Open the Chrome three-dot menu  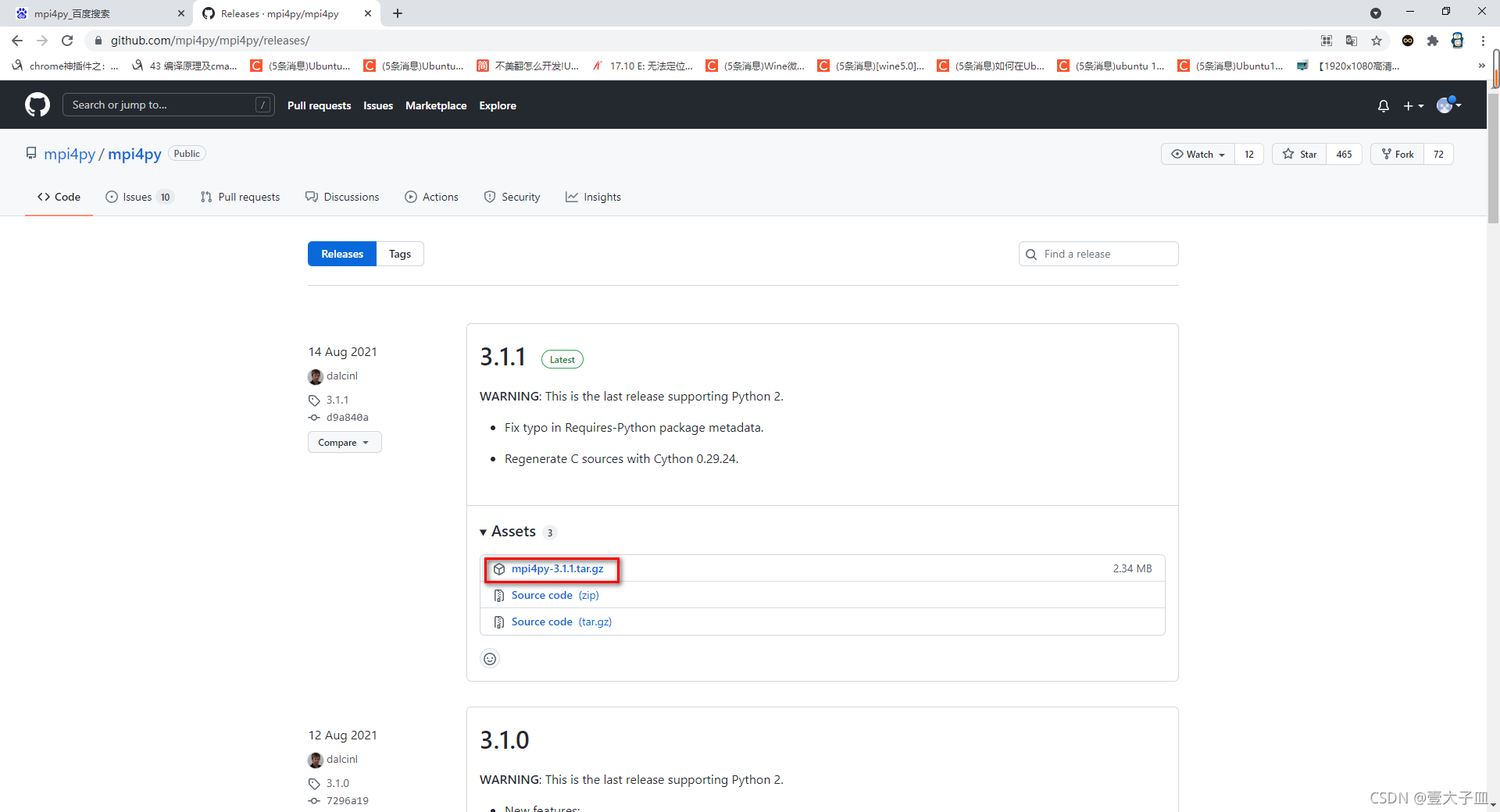[1483, 41]
